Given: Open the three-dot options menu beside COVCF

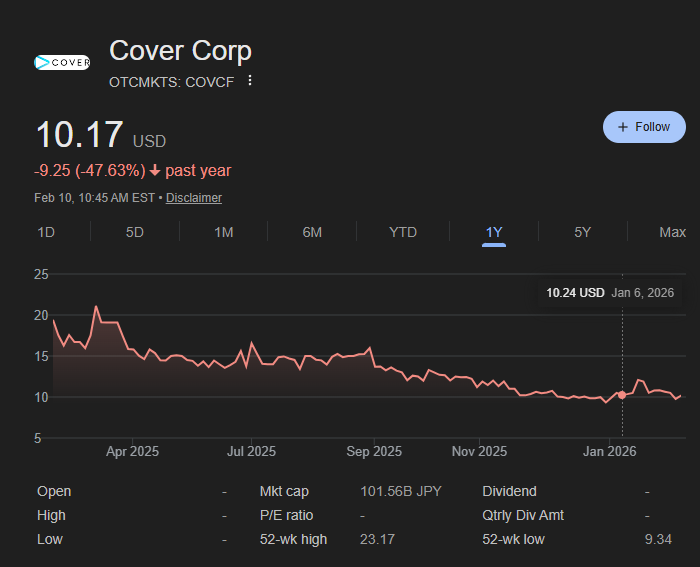Looking at the screenshot, I should (x=250, y=80).
